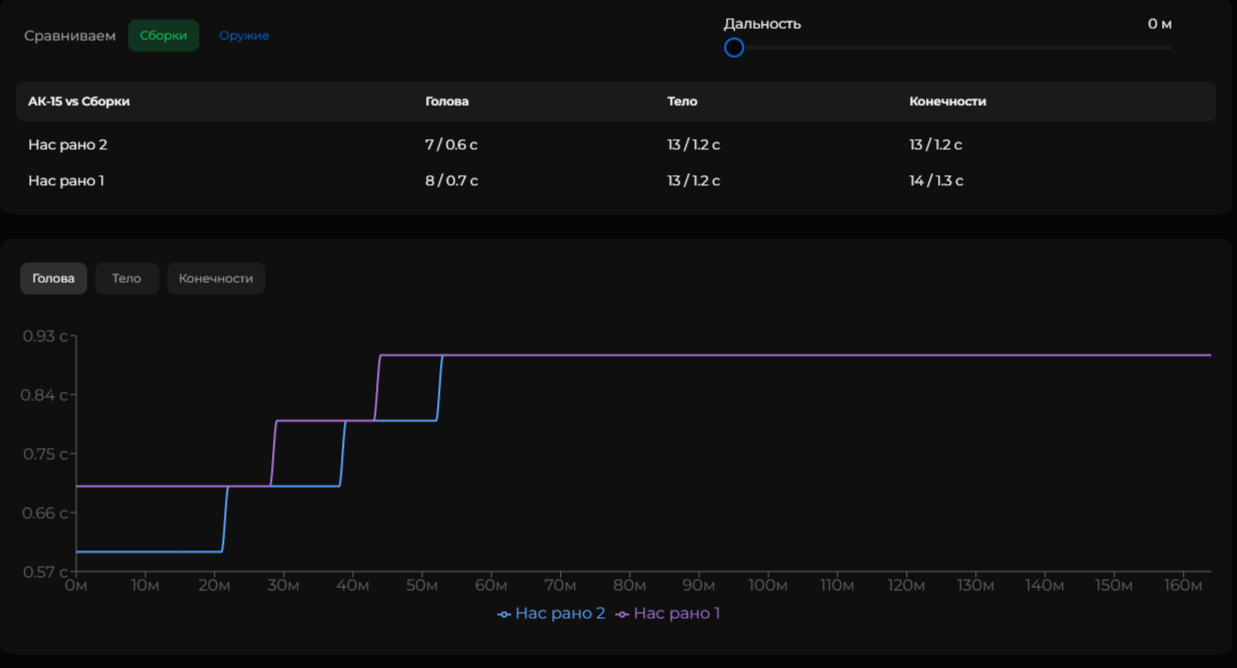Click the 7 / 0.6 с head value
The image size is (1237, 668).
[x=451, y=145]
